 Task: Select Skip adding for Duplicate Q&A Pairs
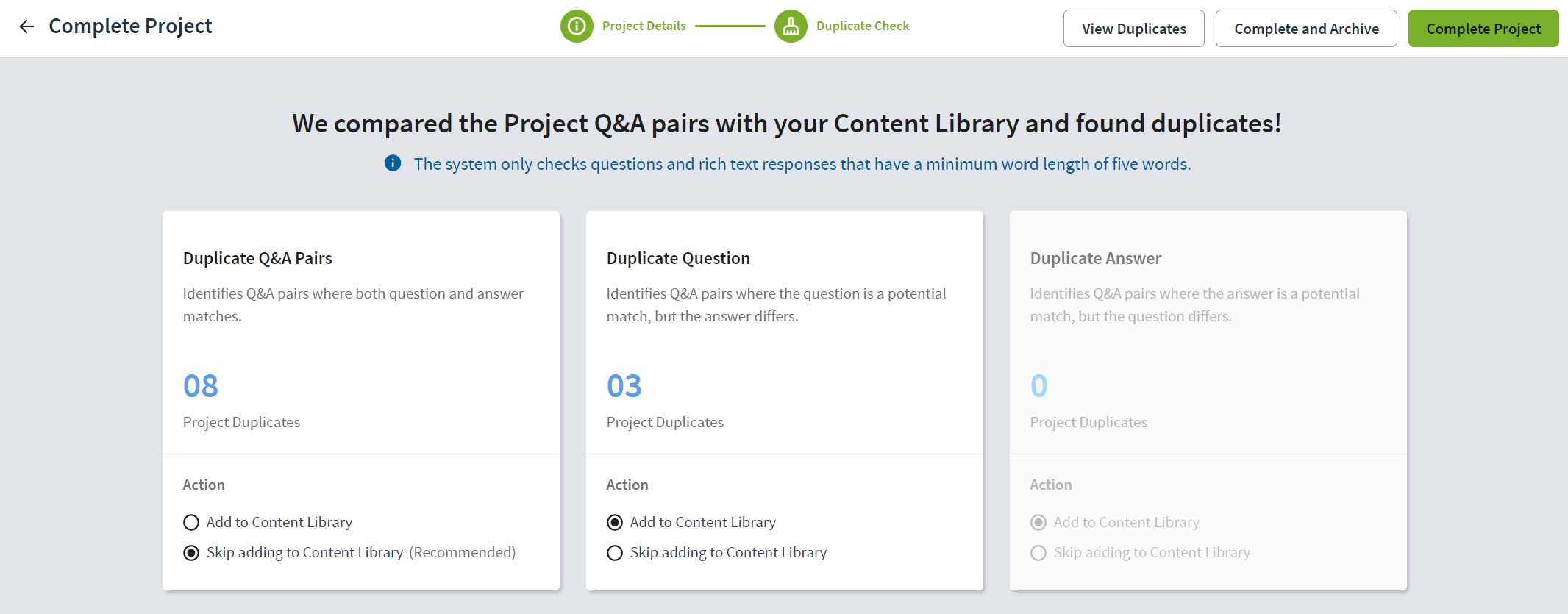click(x=191, y=553)
